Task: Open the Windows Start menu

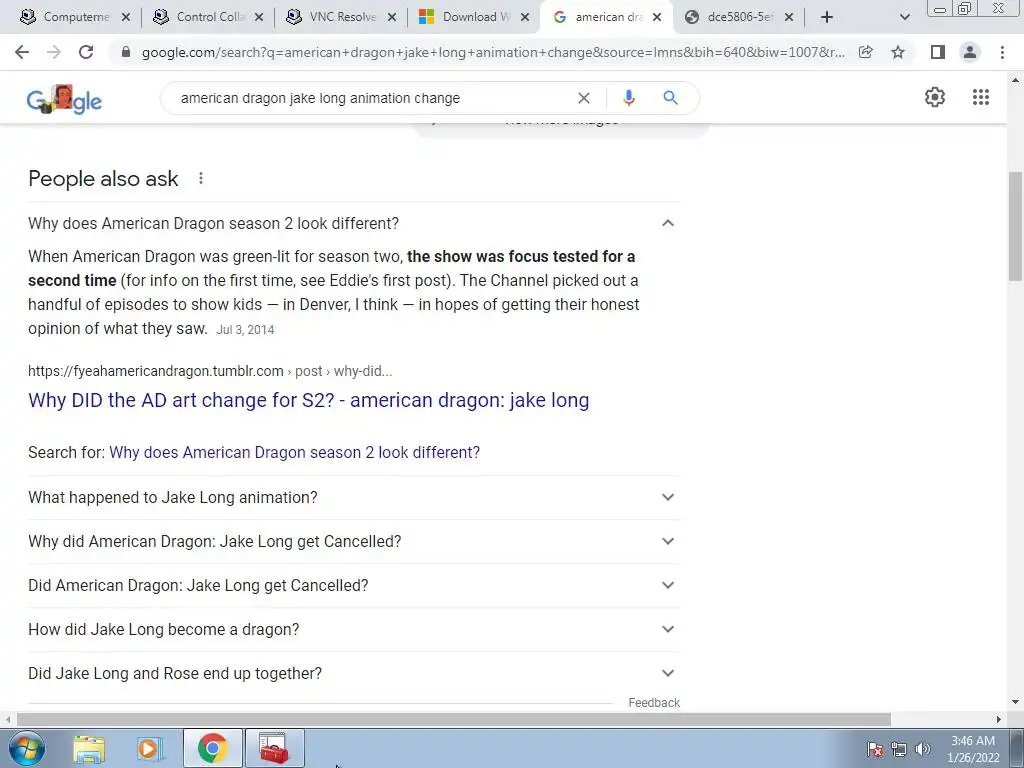Action: [x=27, y=748]
